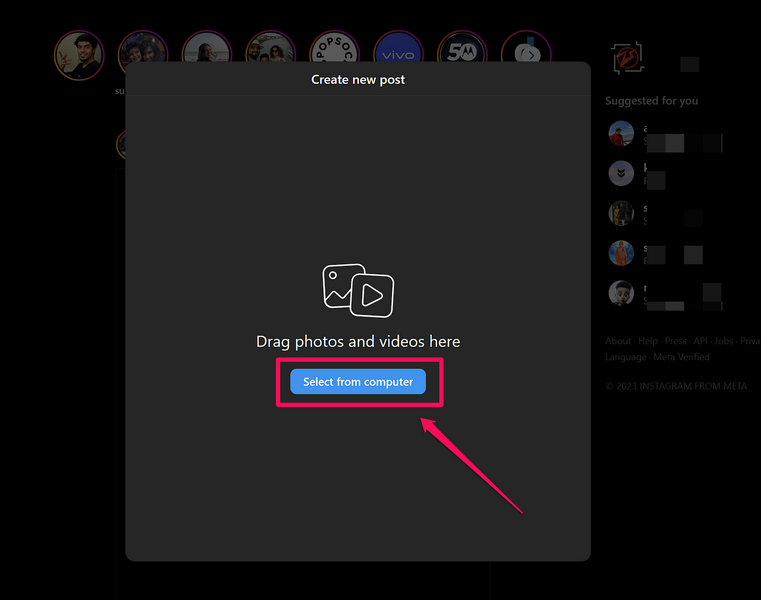Open suggested account with orange robed figure avatar

621,253
